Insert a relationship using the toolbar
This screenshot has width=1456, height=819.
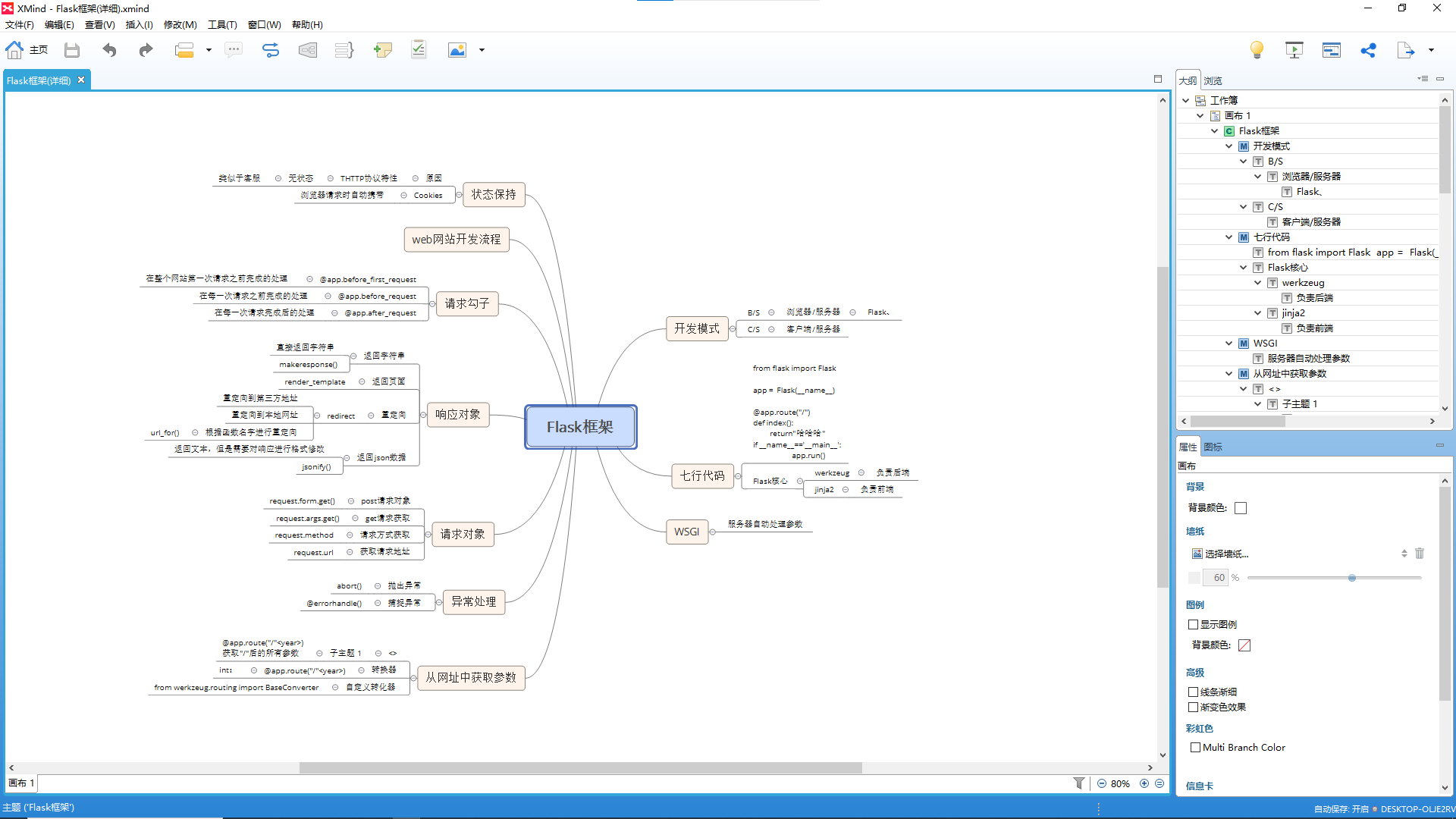coord(271,50)
